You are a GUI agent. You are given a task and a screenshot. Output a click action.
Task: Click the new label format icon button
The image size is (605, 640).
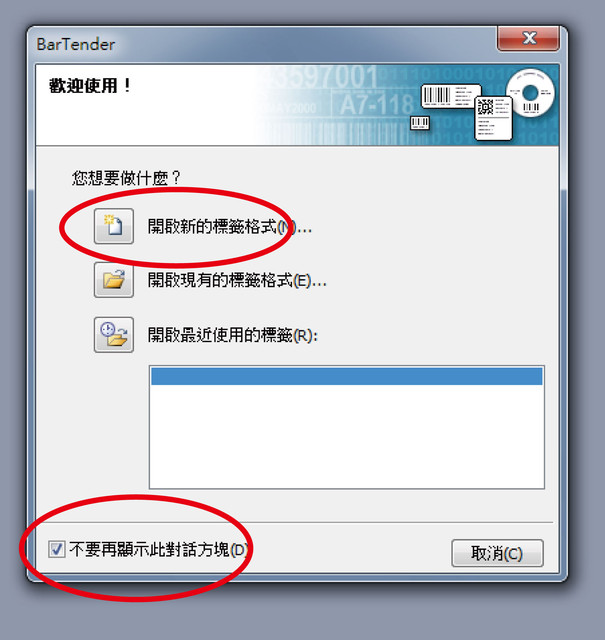pos(114,226)
